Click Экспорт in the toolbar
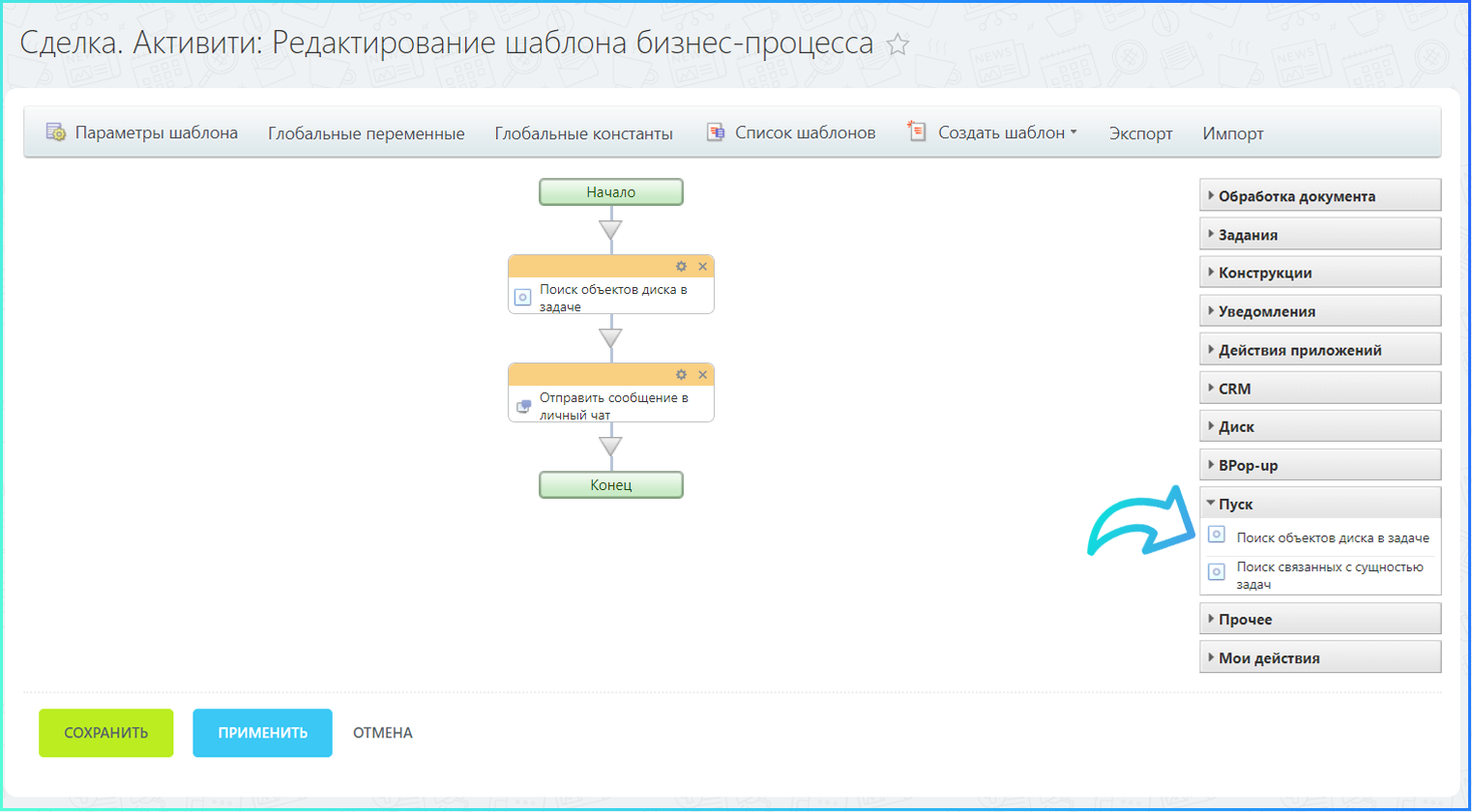1472x812 pixels. point(1140,133)
